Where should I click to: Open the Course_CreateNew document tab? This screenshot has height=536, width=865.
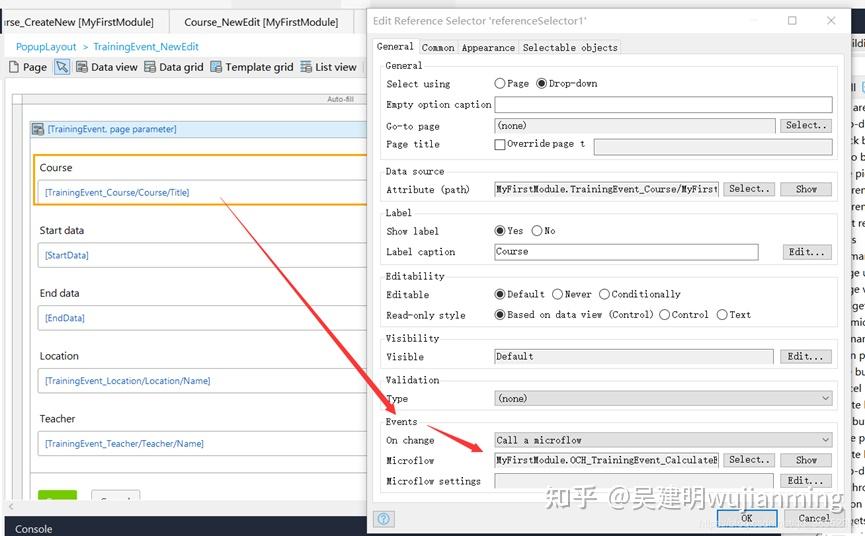(78, 22)
